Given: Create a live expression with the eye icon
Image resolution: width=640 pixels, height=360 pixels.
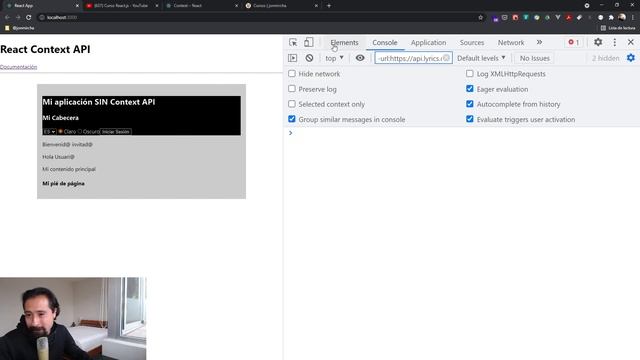Looking at the screenshot, I should coord(360,58).
